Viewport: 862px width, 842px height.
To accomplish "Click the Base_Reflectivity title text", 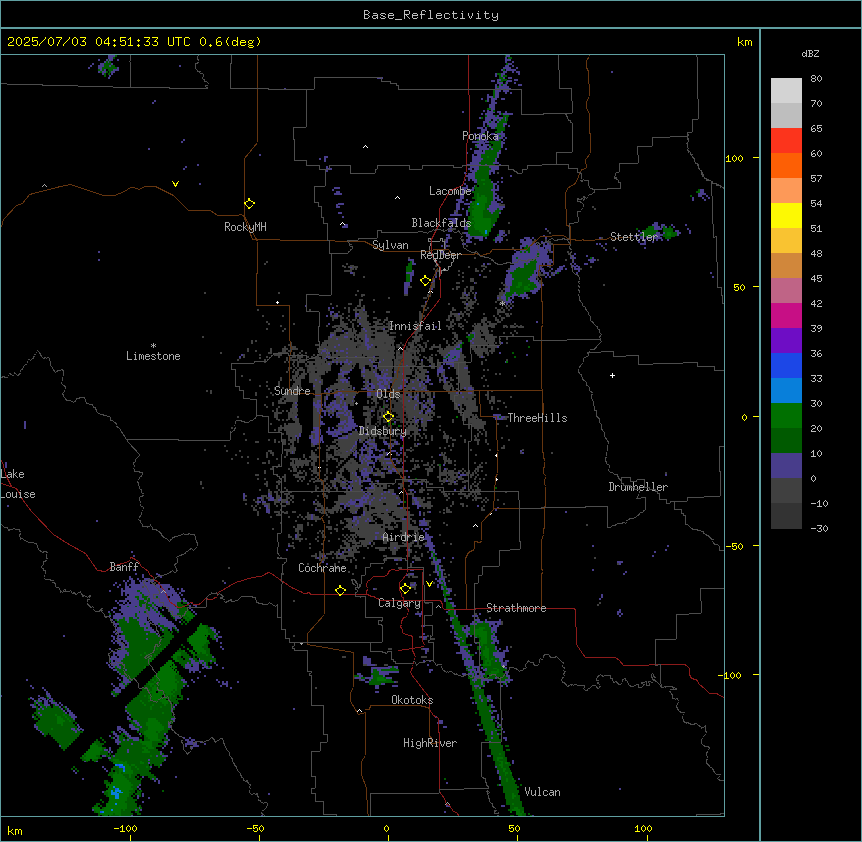I will point(431,15).
